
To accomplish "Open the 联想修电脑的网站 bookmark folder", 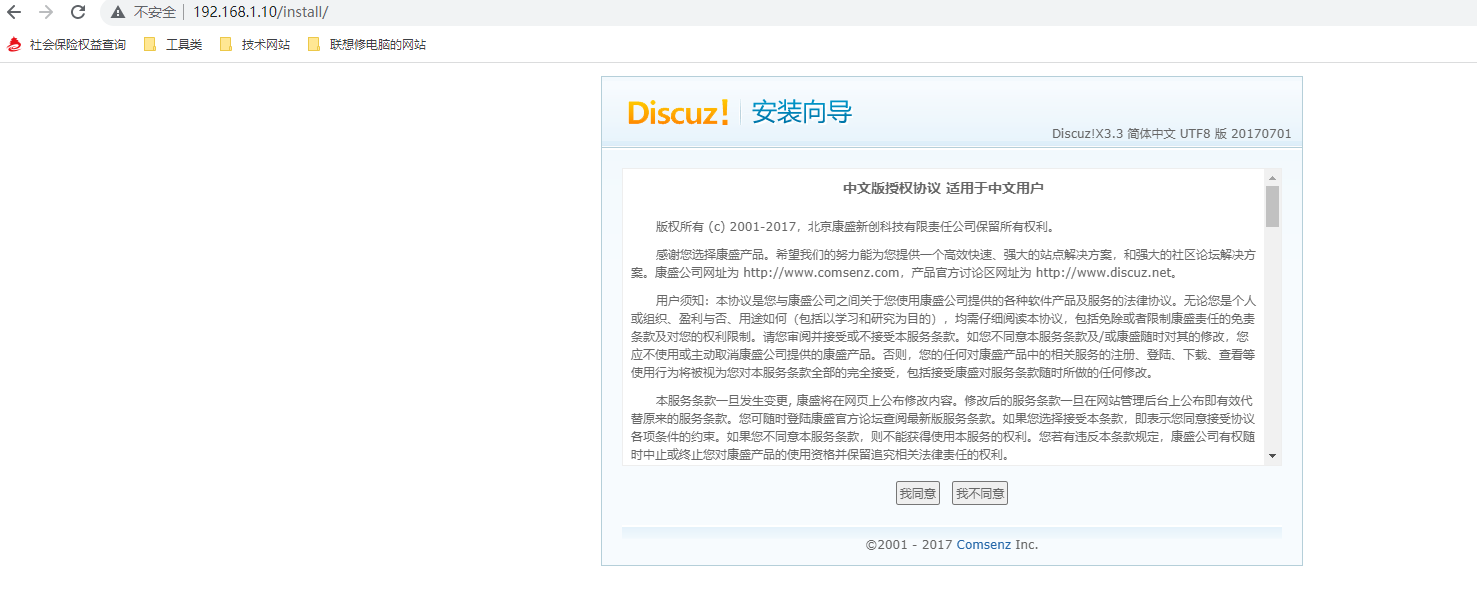I will coord(367,45).
